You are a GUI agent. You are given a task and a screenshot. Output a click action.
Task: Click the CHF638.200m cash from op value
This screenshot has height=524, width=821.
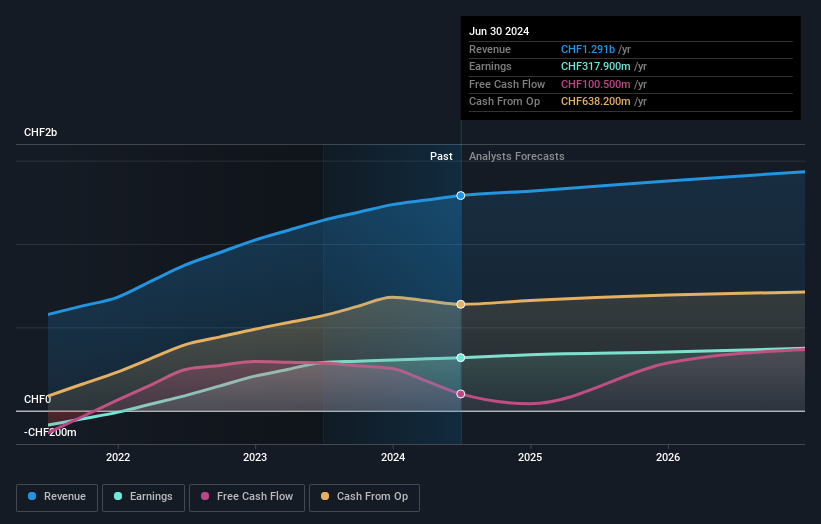(x=595, y=102)
